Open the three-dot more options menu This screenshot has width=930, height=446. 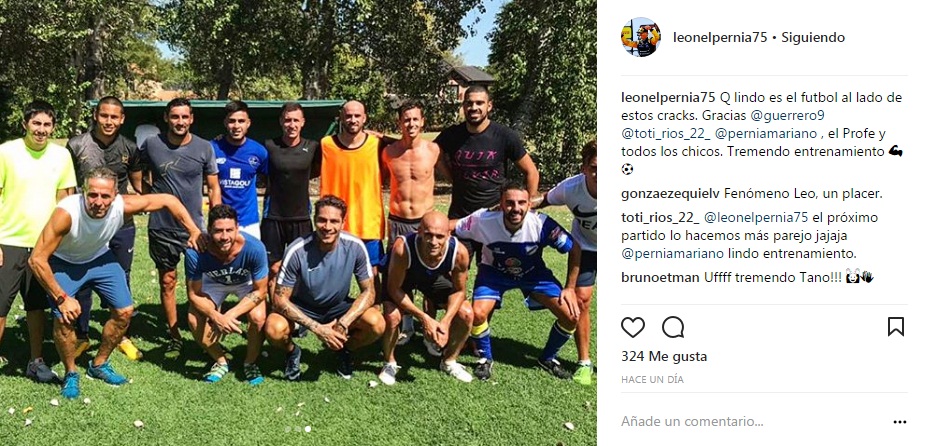point(900,422)
